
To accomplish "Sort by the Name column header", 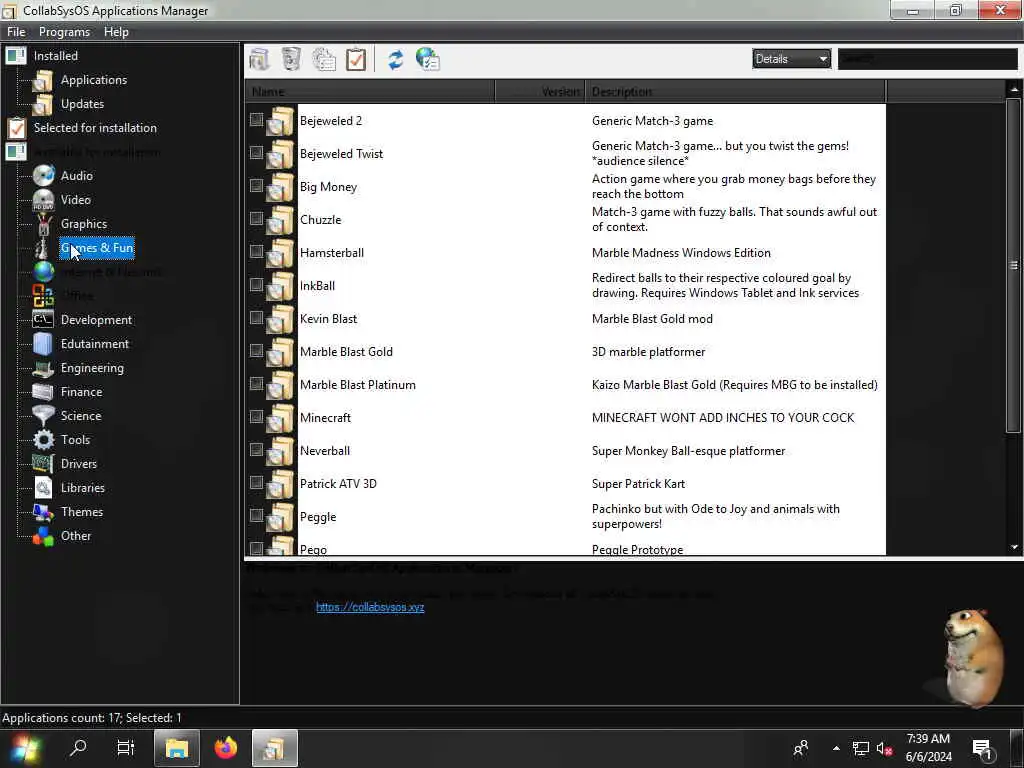I will click(370, 91).
